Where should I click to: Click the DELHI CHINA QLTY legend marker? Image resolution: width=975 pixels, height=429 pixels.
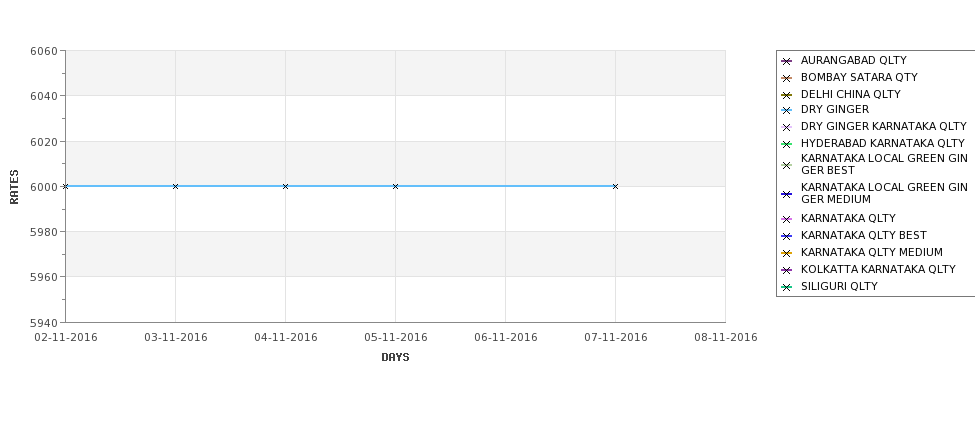pyautogui.click(x=787, y=95)
